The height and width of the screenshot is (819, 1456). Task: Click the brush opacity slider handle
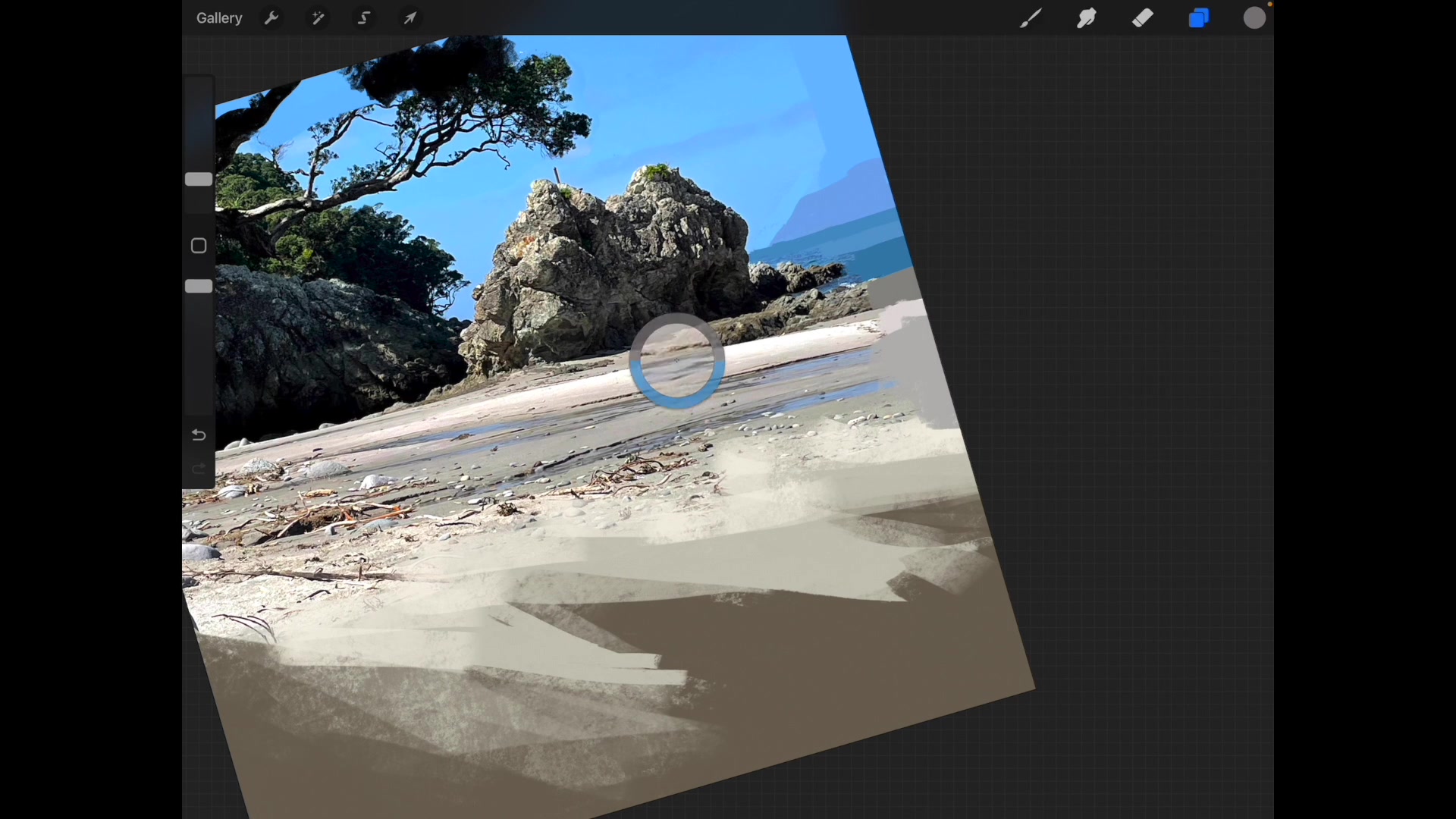point(199,287)
